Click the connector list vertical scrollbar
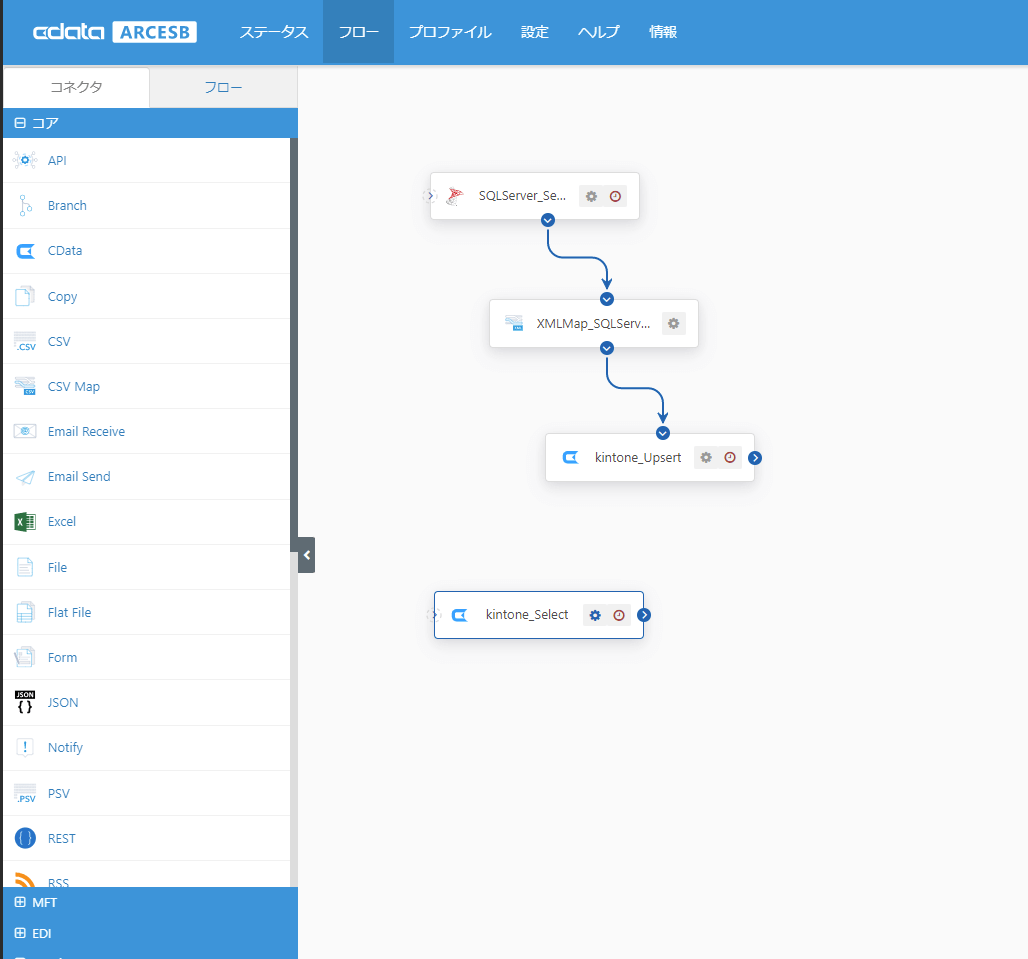 pos(294,345)
